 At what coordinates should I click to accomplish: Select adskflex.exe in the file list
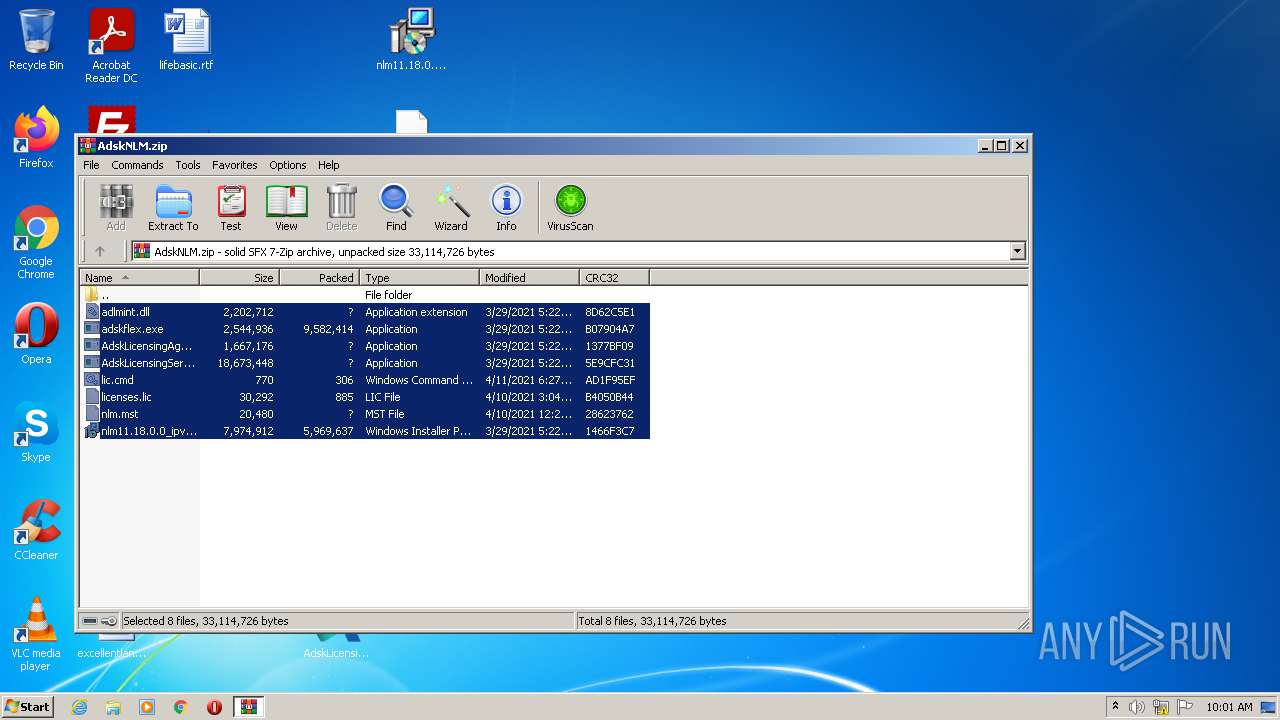(x=365, y=329)
